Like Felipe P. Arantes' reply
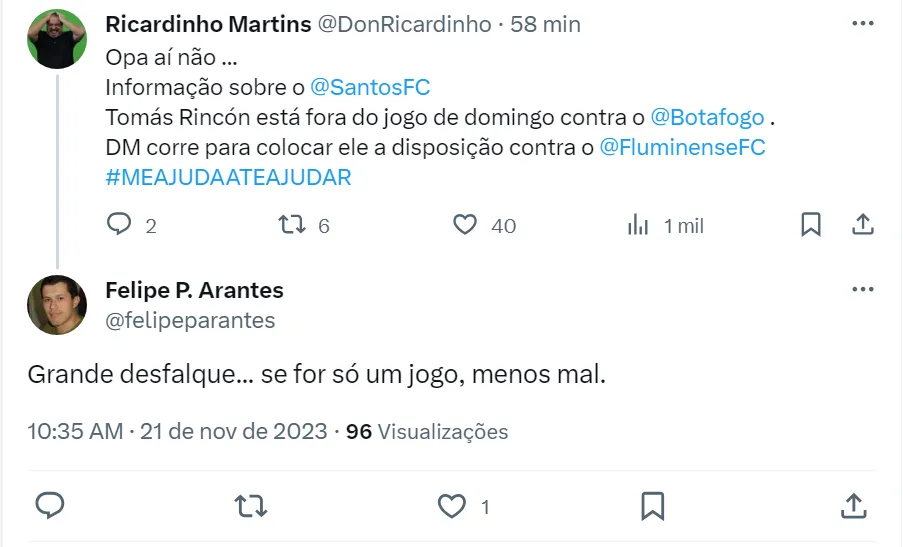This screenshot has height=547, width=903. (x=453, y=505)
